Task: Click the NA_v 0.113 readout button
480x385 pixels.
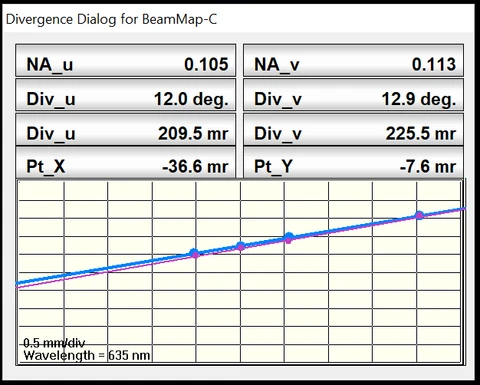Action: tap(353, 61)
